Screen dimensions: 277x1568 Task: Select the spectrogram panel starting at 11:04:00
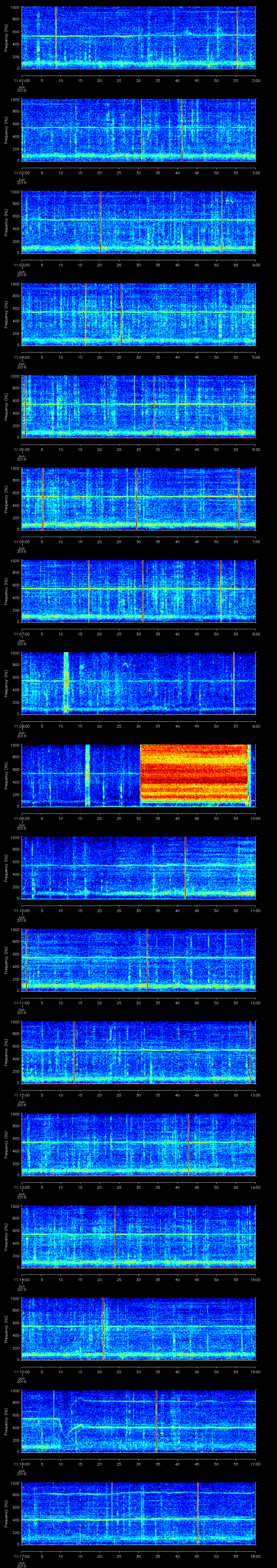[139, 315]
